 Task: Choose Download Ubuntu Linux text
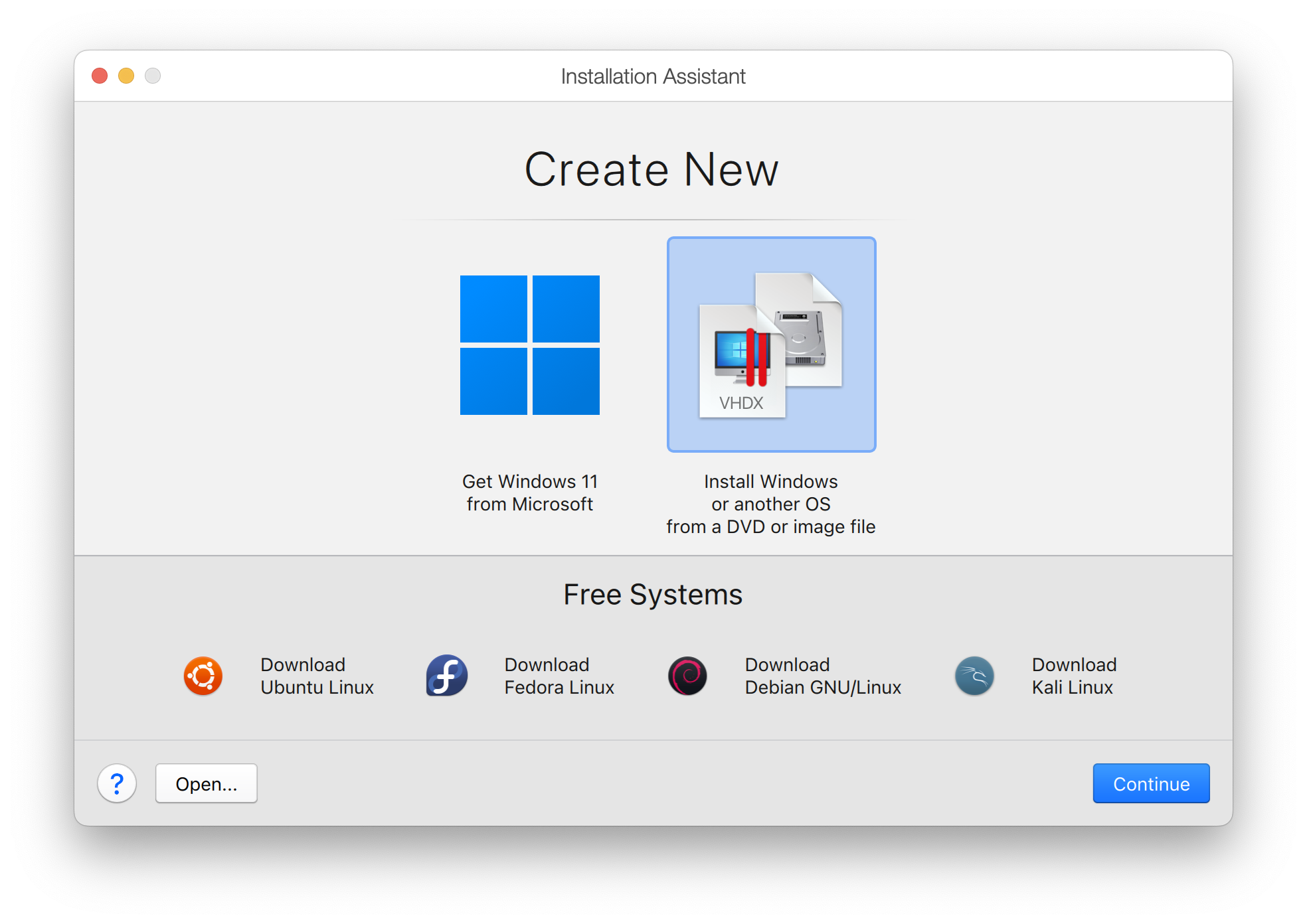pyautogui.click(x=317, y=676)
